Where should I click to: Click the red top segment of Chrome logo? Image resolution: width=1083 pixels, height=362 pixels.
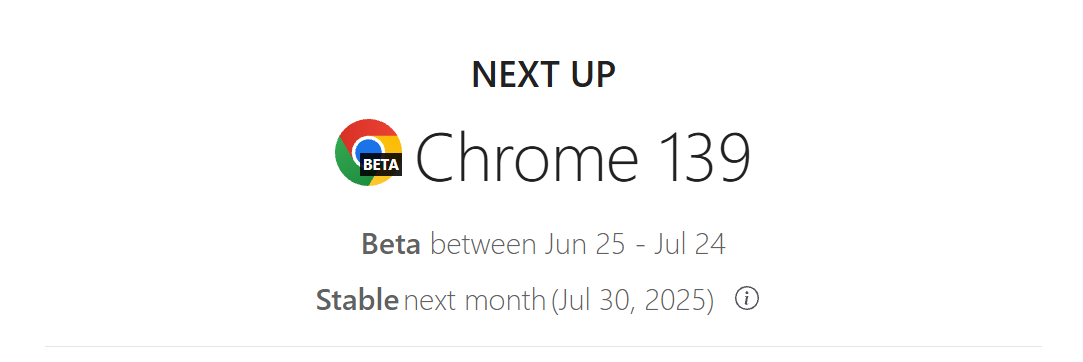pos(368,131)
